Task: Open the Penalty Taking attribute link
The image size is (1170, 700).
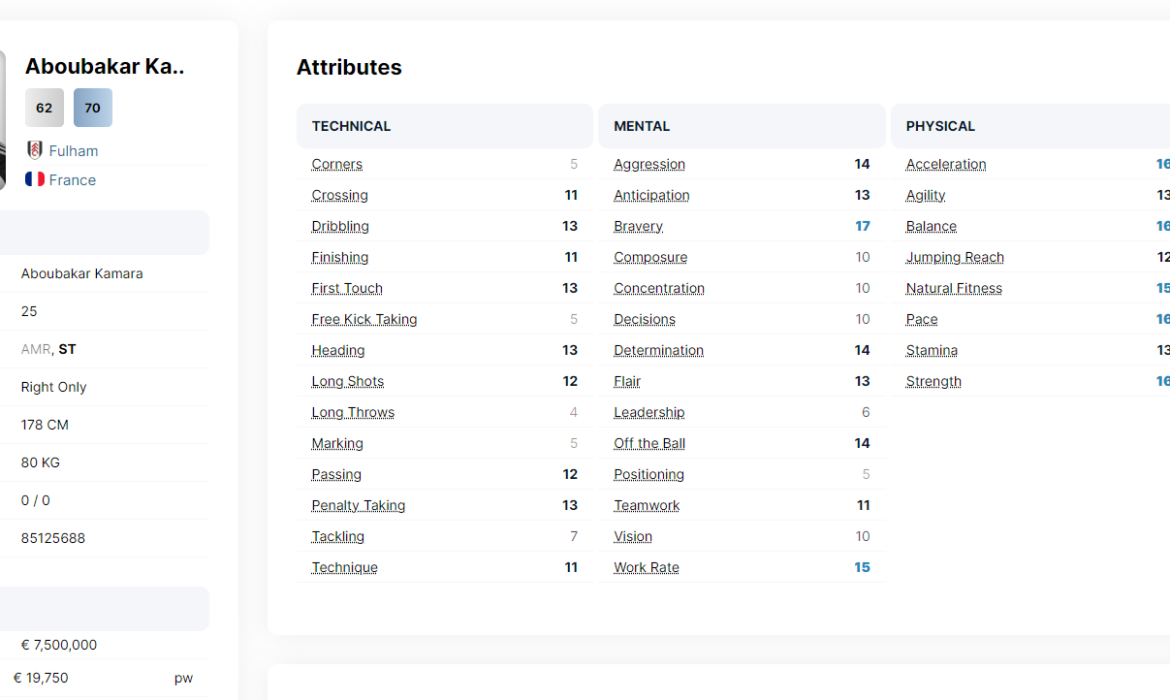Action: [x=358, y=505]
